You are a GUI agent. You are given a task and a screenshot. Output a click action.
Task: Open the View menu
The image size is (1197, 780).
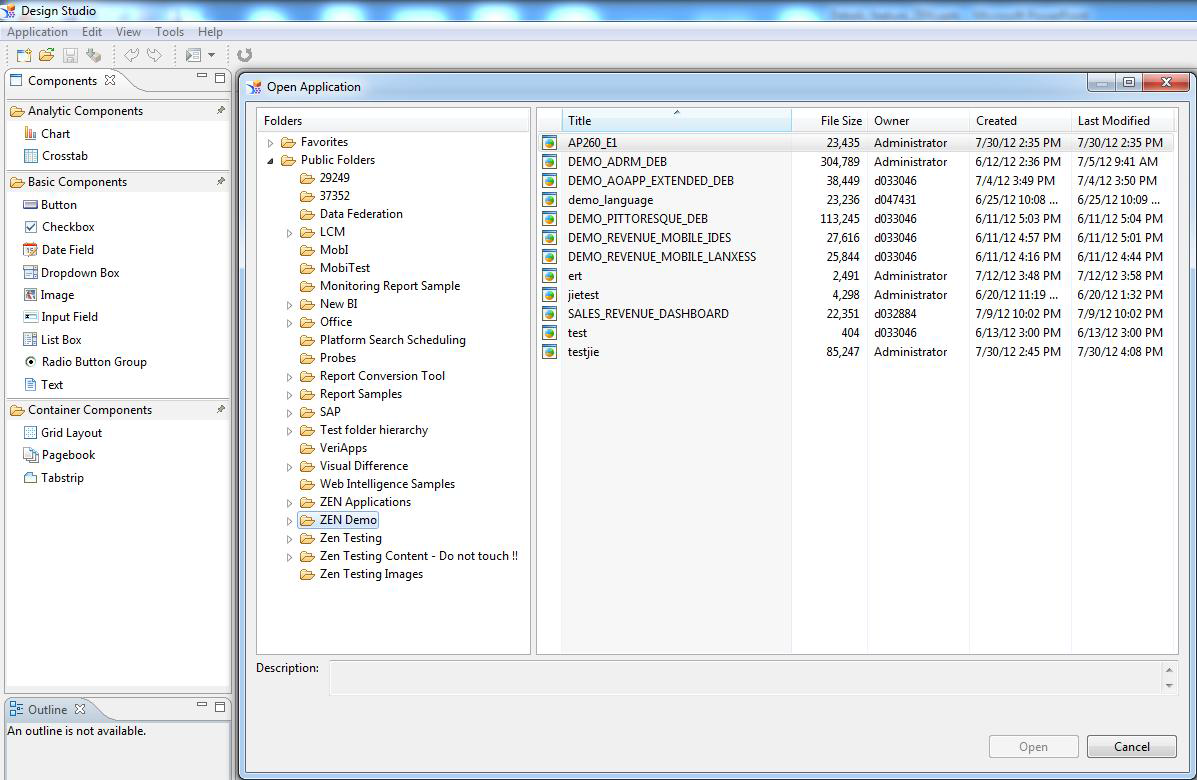128,31
